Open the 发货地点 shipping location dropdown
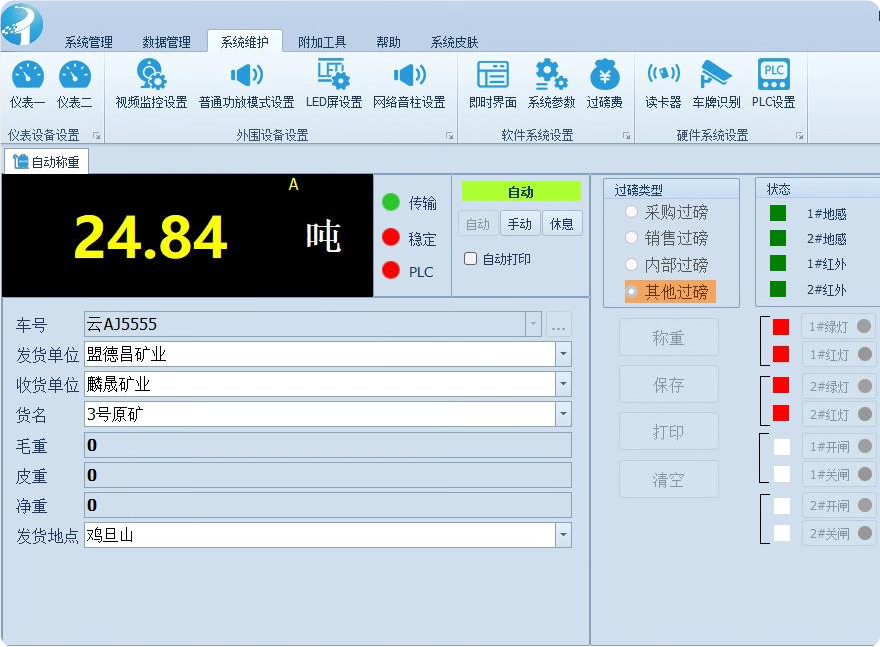The width and height of the screenshot is (880, 647). 563,533
